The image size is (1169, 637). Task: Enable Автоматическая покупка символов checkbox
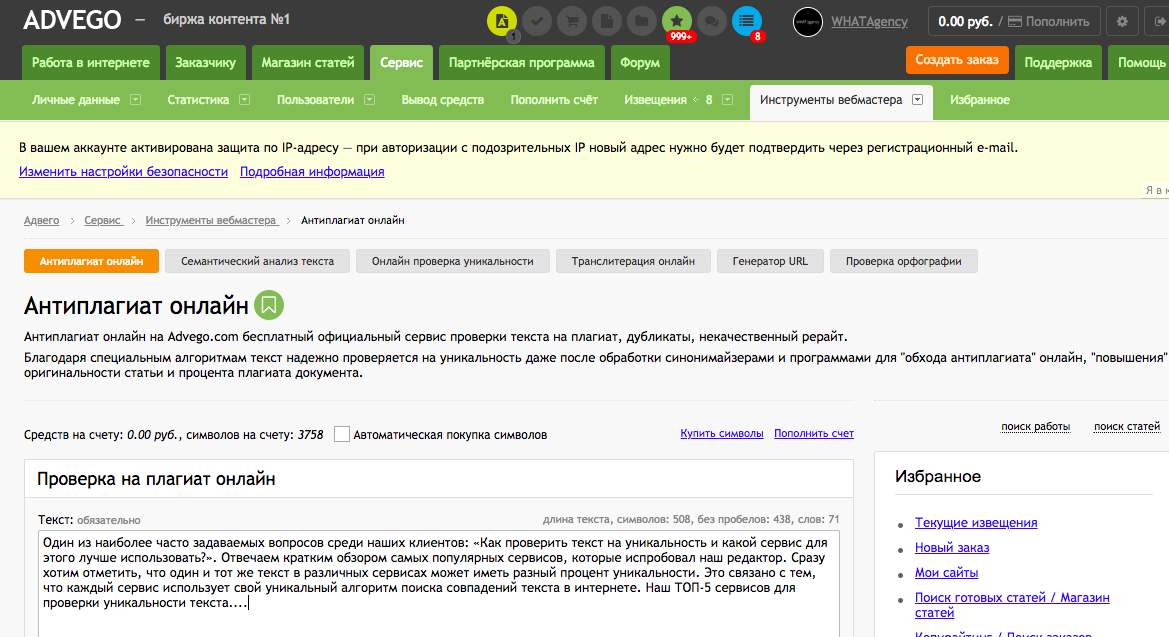coord(342,434)
